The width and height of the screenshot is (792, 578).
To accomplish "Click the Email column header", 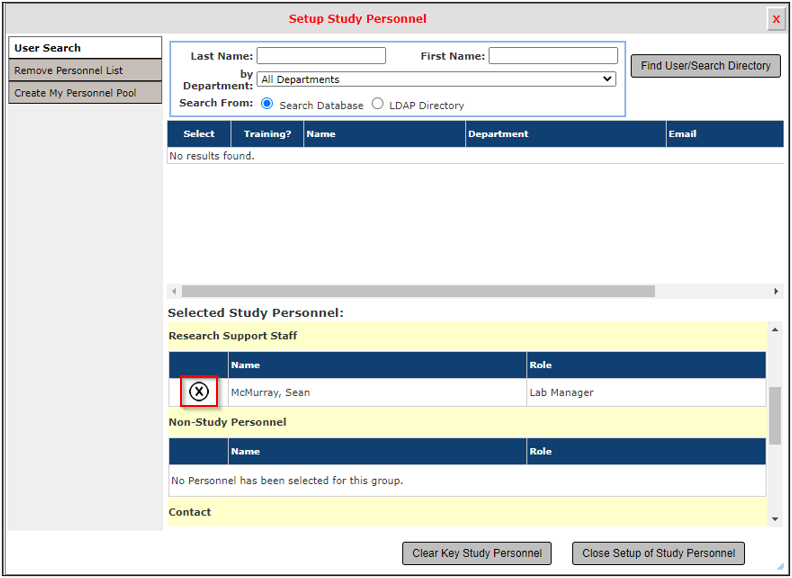I will [725, 134].
